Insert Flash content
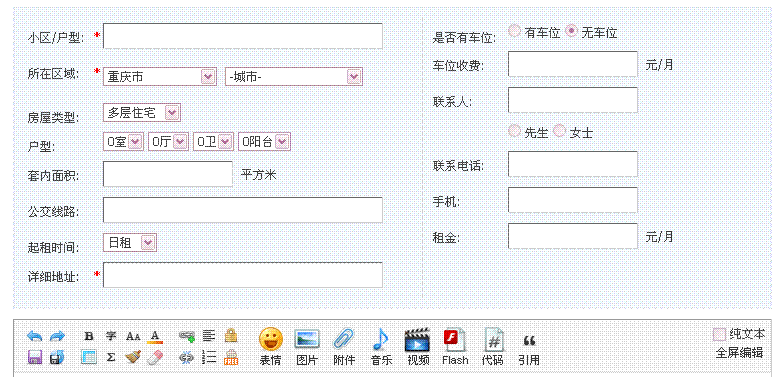 (455, 346)
